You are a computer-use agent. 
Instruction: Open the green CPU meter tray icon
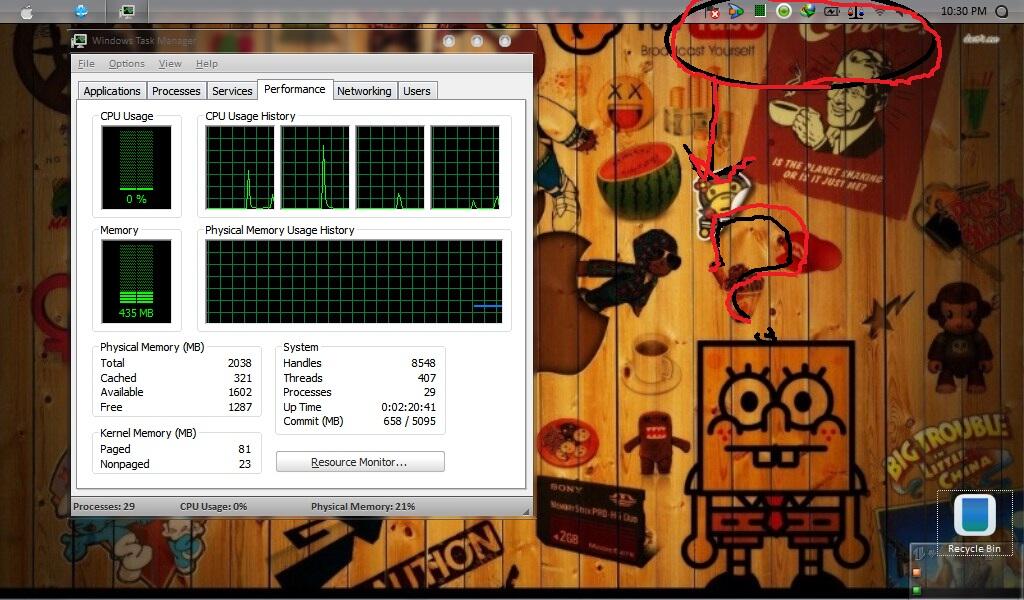pos(760,10)
